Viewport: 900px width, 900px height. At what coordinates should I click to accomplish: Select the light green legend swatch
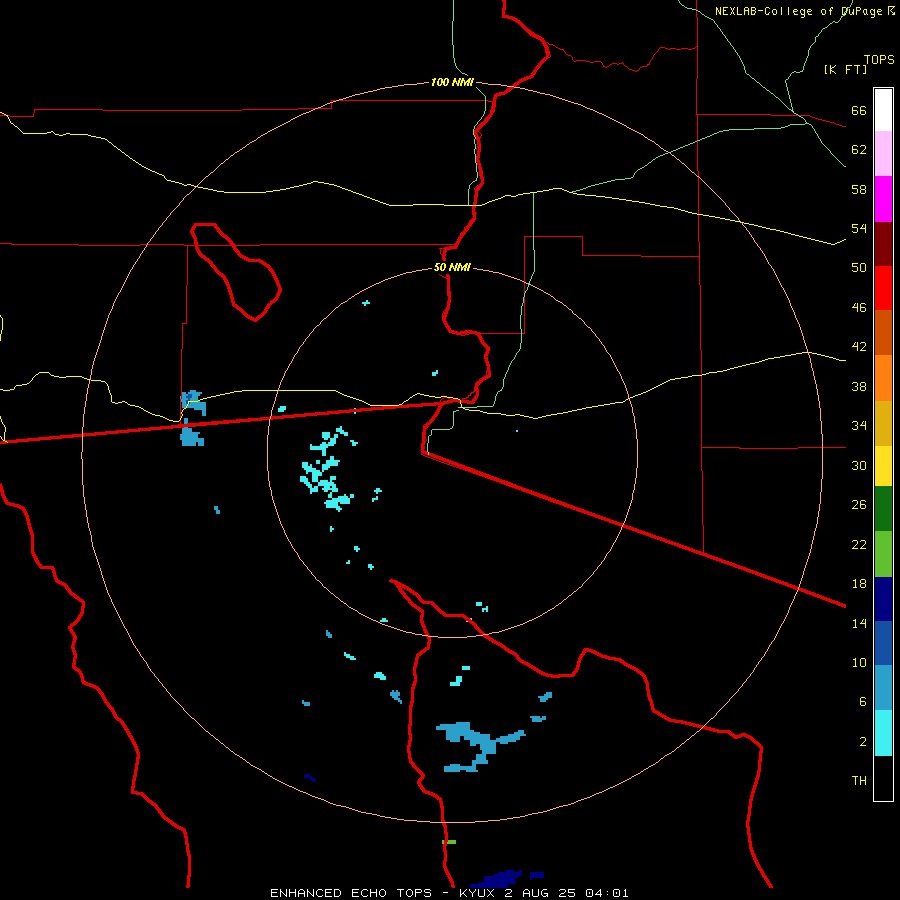[x=883, y=554]
